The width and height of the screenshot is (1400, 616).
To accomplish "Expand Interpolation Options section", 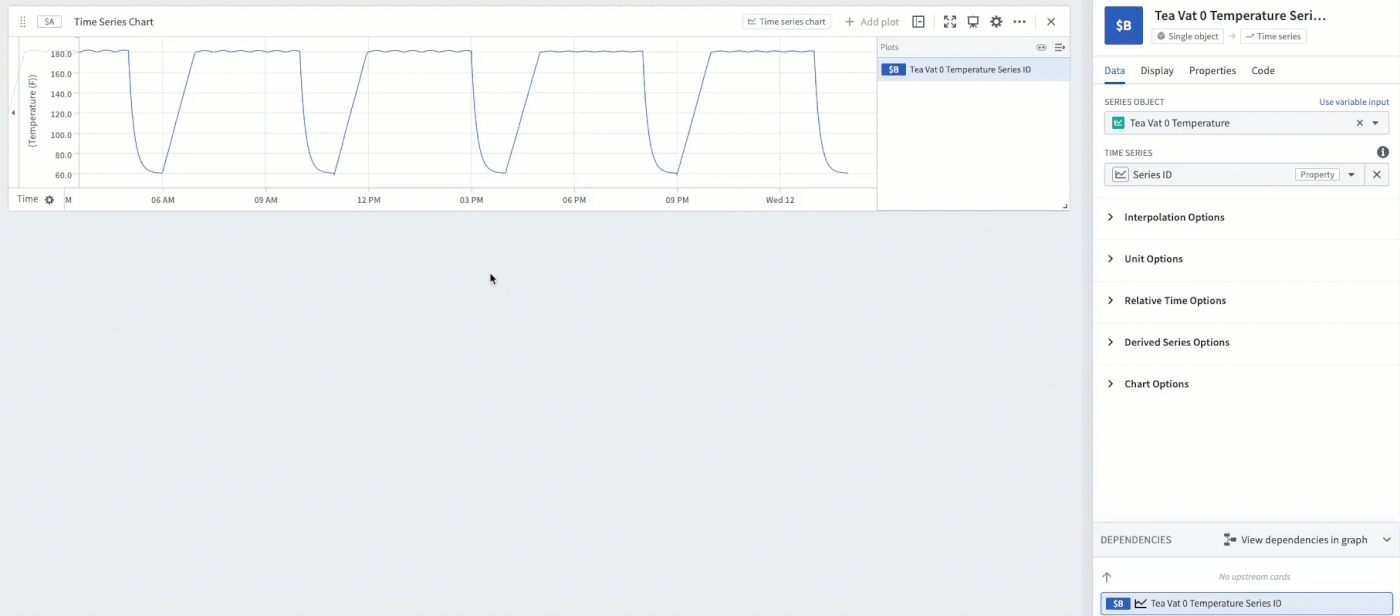I will click(x=1174, y=217).
